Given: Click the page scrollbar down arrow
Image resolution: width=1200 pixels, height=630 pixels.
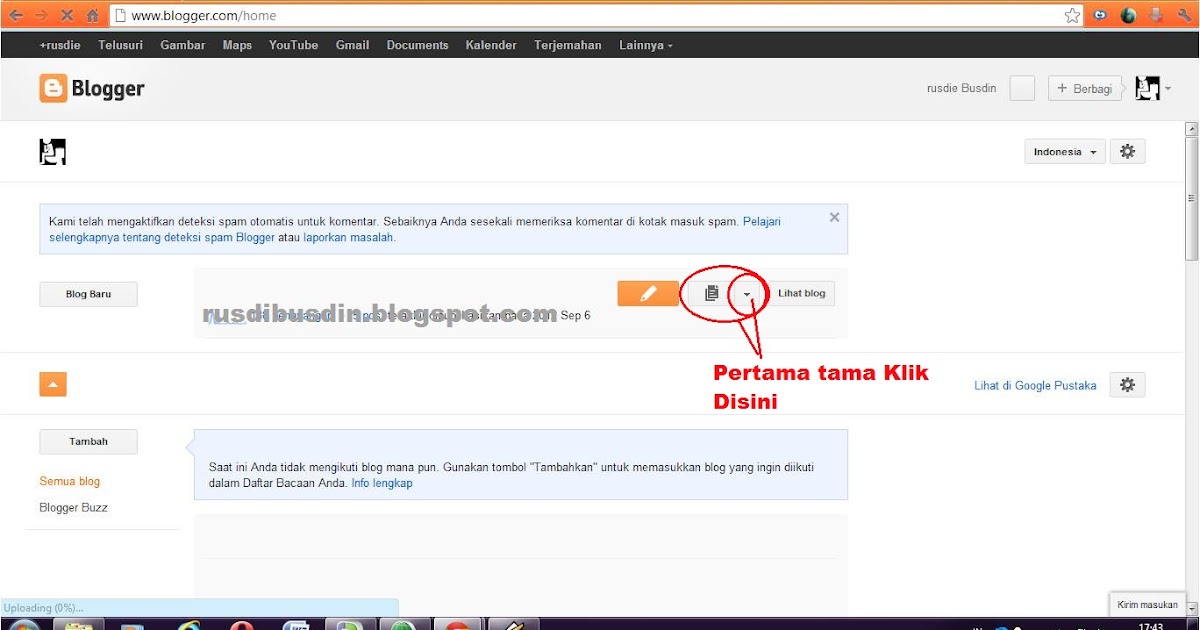Looking at the screenshot, I should click(x=1191, y=607).
